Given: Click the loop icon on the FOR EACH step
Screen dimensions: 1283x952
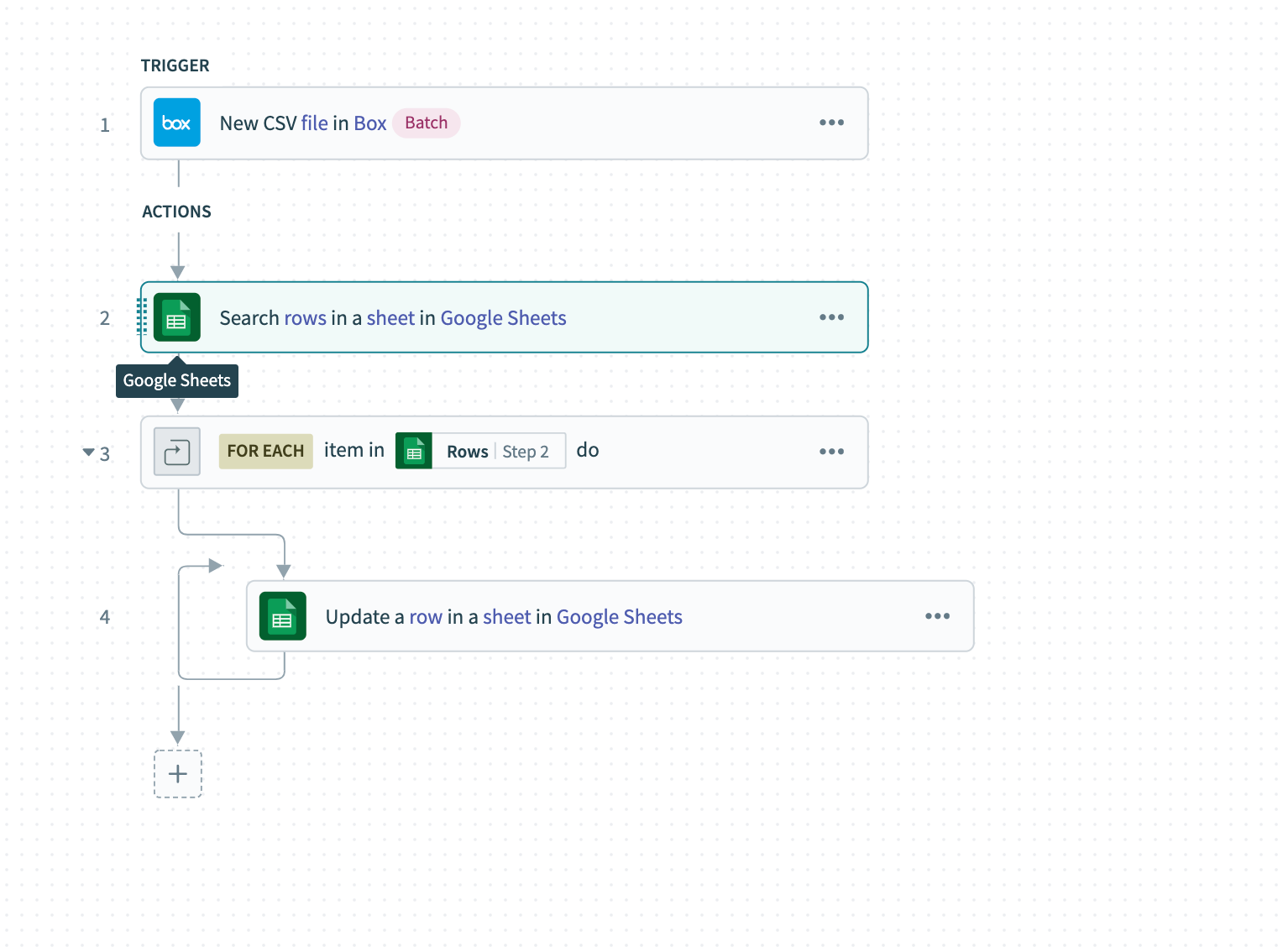Looking at the screenshot, I should [176, 451].
